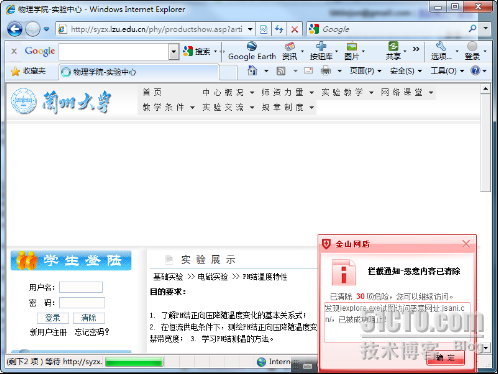
Task: Click the 首页 navigation link
Action: (x=152, y=92)
